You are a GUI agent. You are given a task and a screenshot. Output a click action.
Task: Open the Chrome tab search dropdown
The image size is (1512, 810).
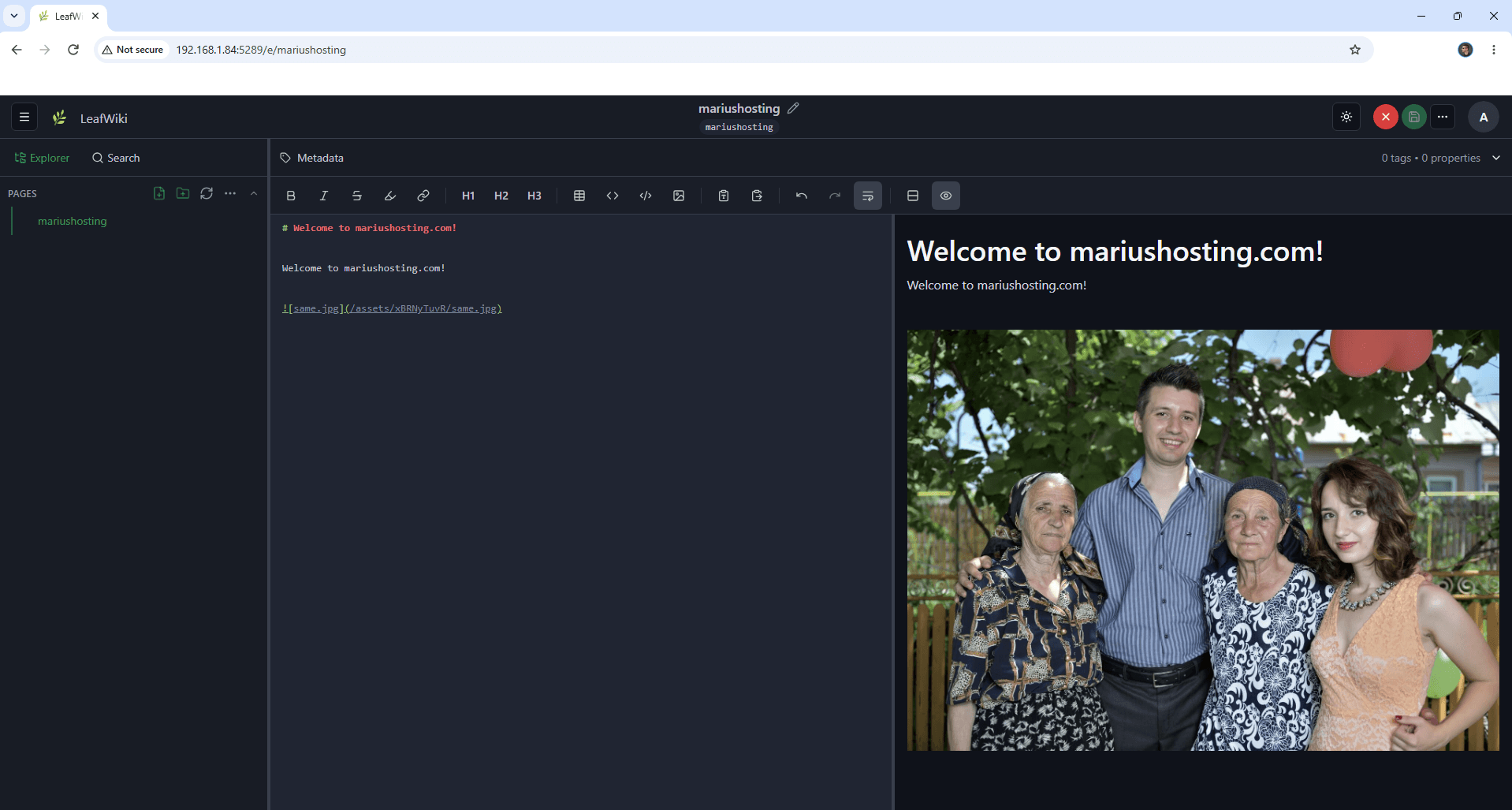14,16
